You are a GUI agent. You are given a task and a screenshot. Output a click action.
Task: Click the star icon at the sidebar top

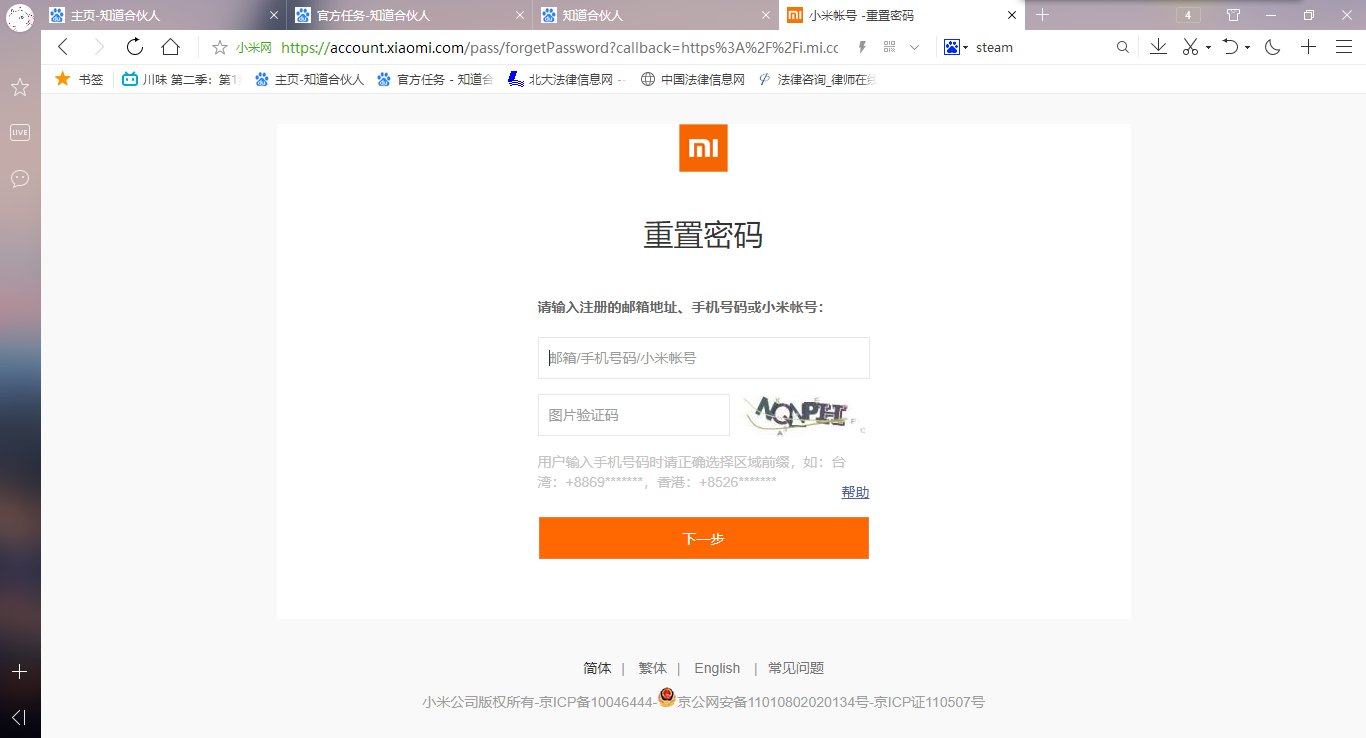[x=19, y=87]
